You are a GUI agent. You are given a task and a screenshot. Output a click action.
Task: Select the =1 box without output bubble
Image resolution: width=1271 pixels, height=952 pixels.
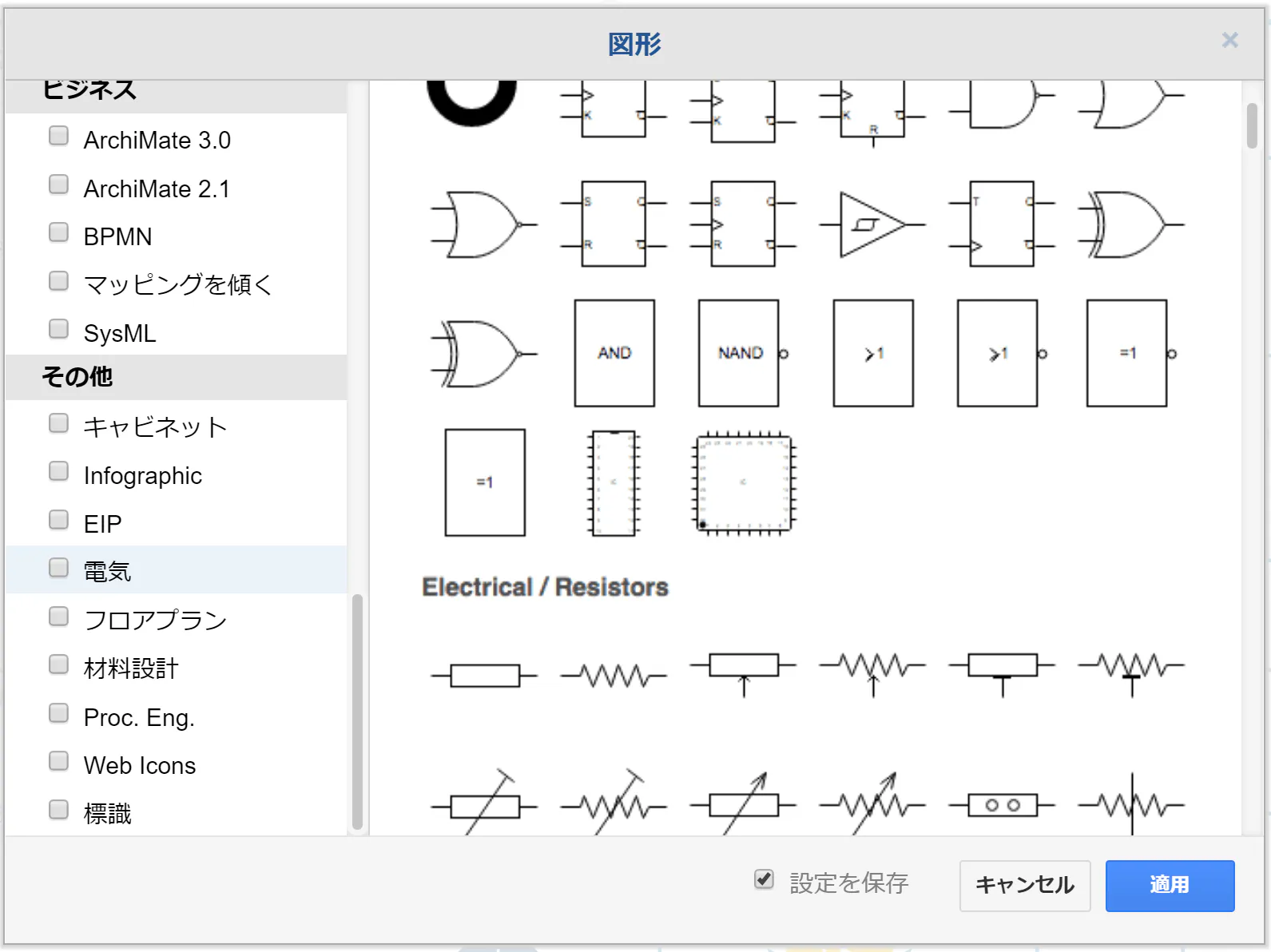pos(485,482)
